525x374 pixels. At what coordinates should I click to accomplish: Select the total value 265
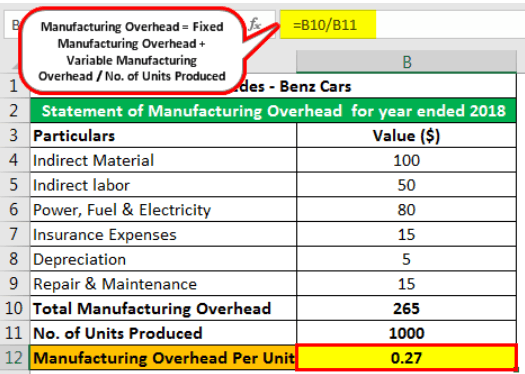pos(406,308)
